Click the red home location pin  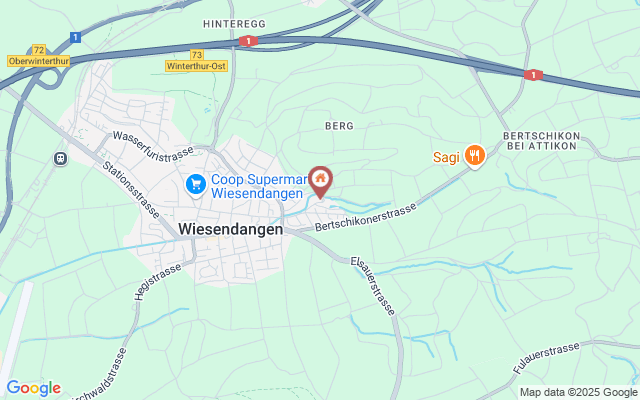tap(320, 182)
